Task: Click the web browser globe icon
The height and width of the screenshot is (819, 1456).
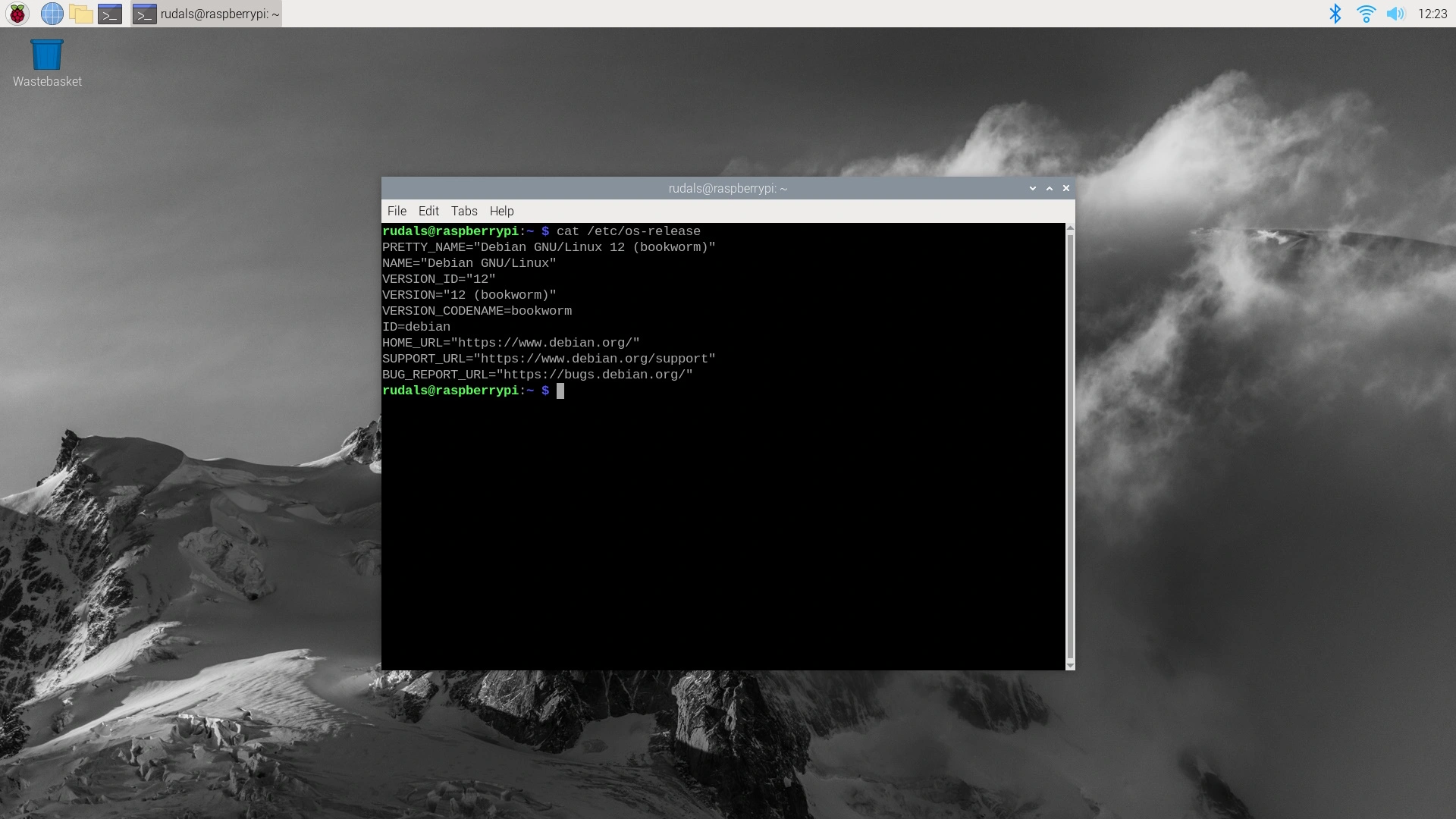Action: (51, 13)
